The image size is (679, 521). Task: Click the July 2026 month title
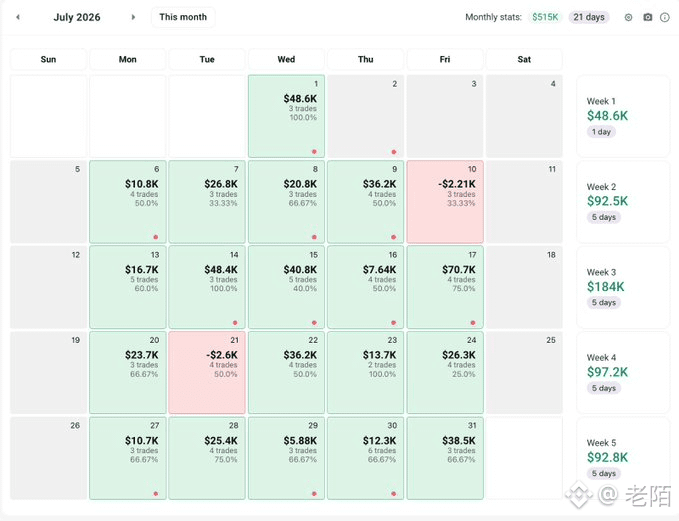pyautogui.click(x=77, y=17)
